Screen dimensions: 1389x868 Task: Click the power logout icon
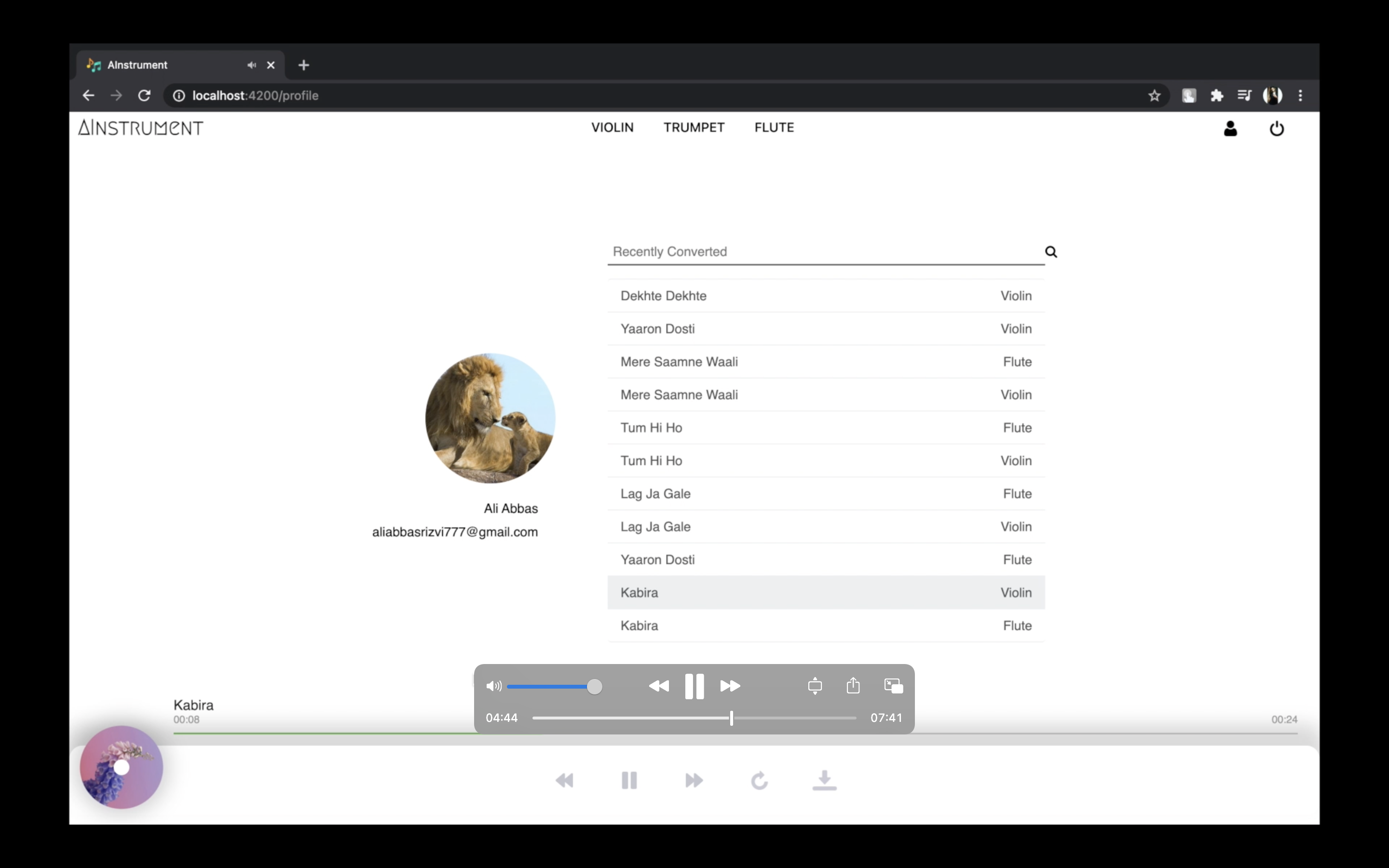(x=1277, y=128)
